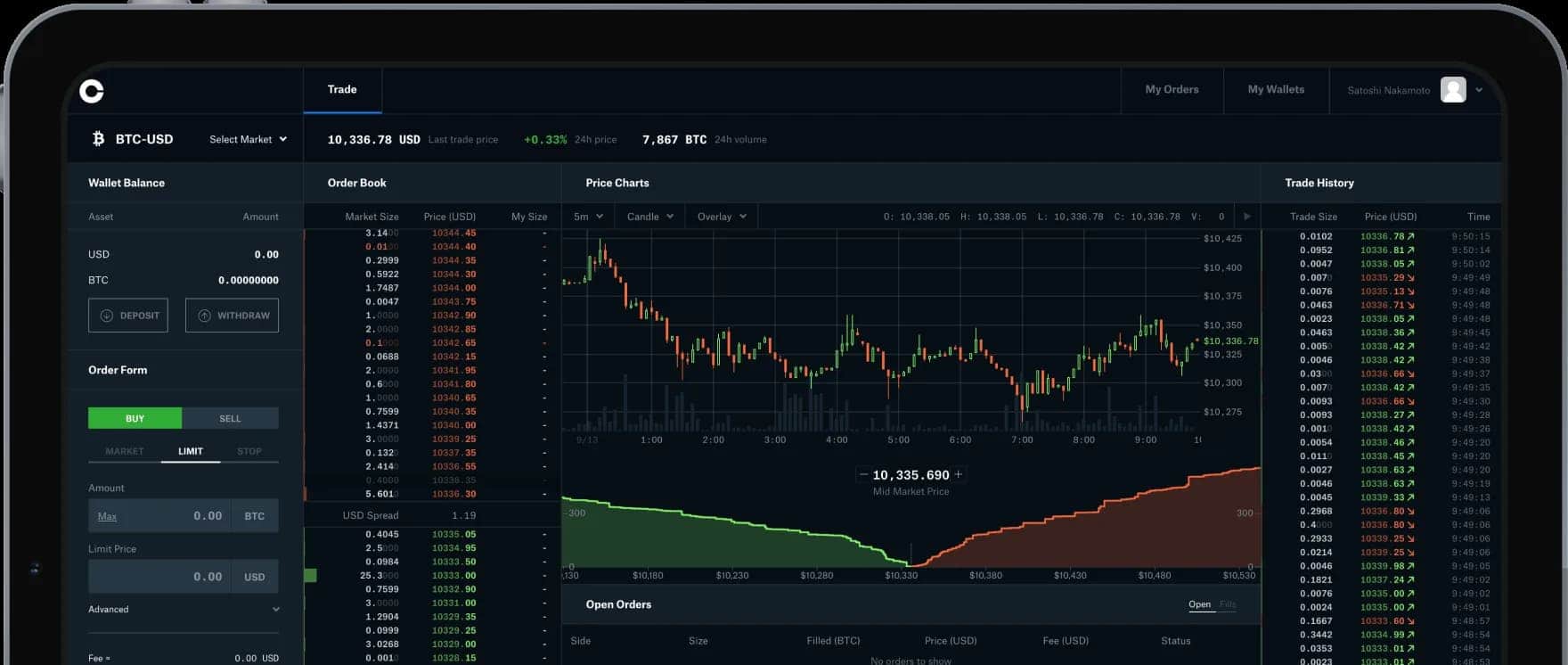Click the Bitcoin icon beside BTC-USD
The width and height of the screenshot is (1568, 665).
(98, 139)
